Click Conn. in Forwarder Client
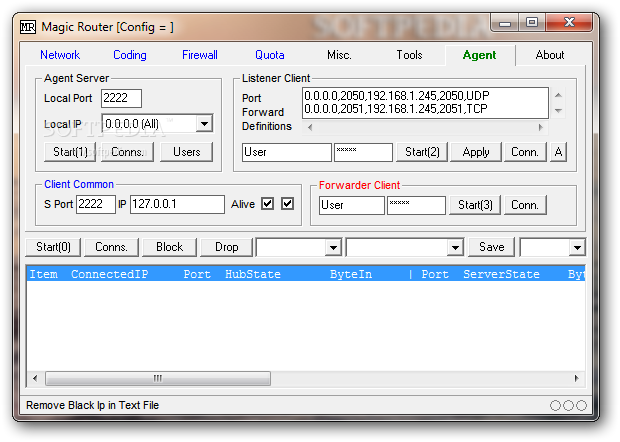This screenshot has width=620, height=442. click(x=525, y=205)
